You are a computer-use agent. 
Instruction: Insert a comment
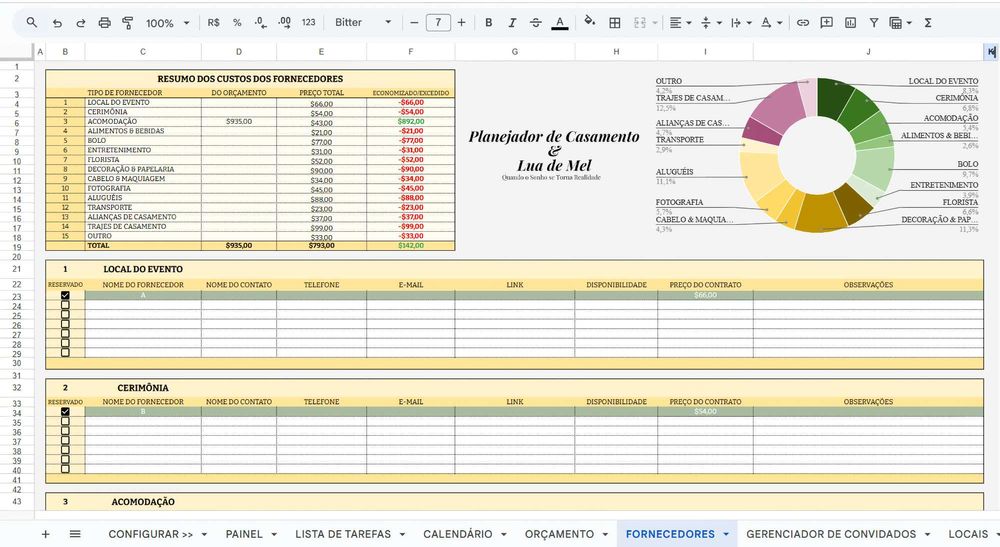click(827, 22)
